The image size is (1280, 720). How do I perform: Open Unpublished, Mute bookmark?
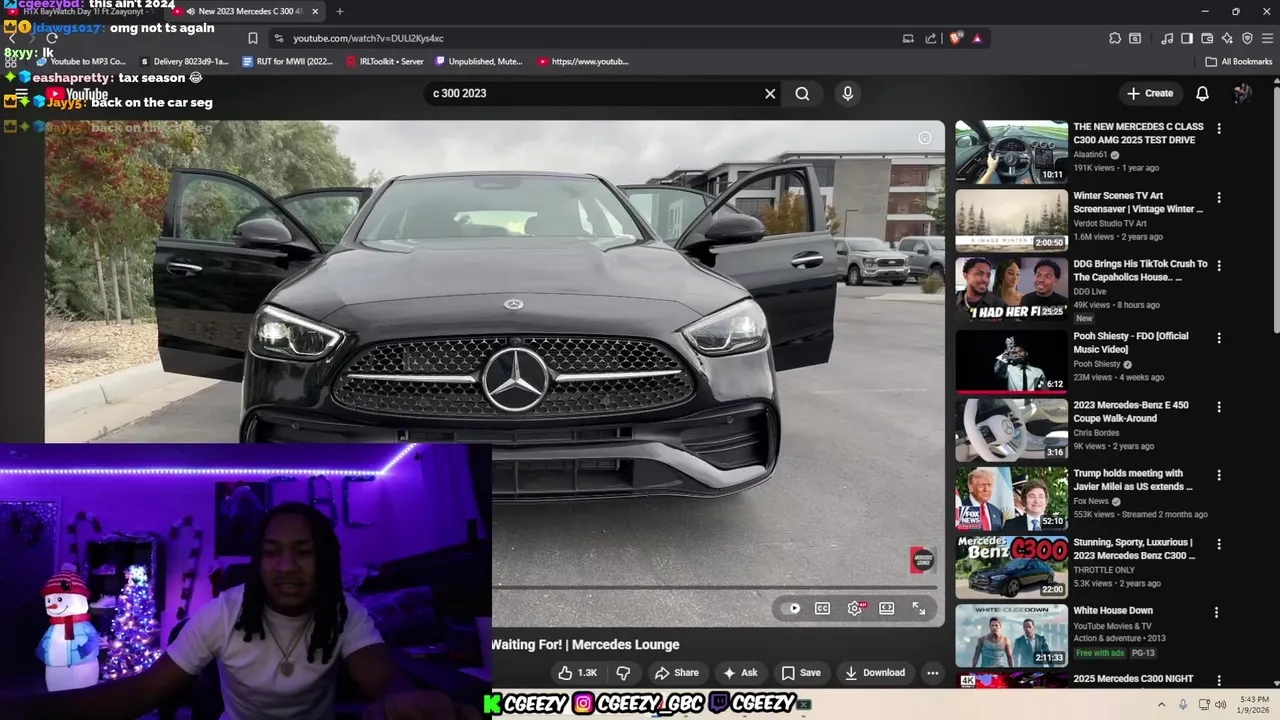pyautogui.click(x=478, y=61)
